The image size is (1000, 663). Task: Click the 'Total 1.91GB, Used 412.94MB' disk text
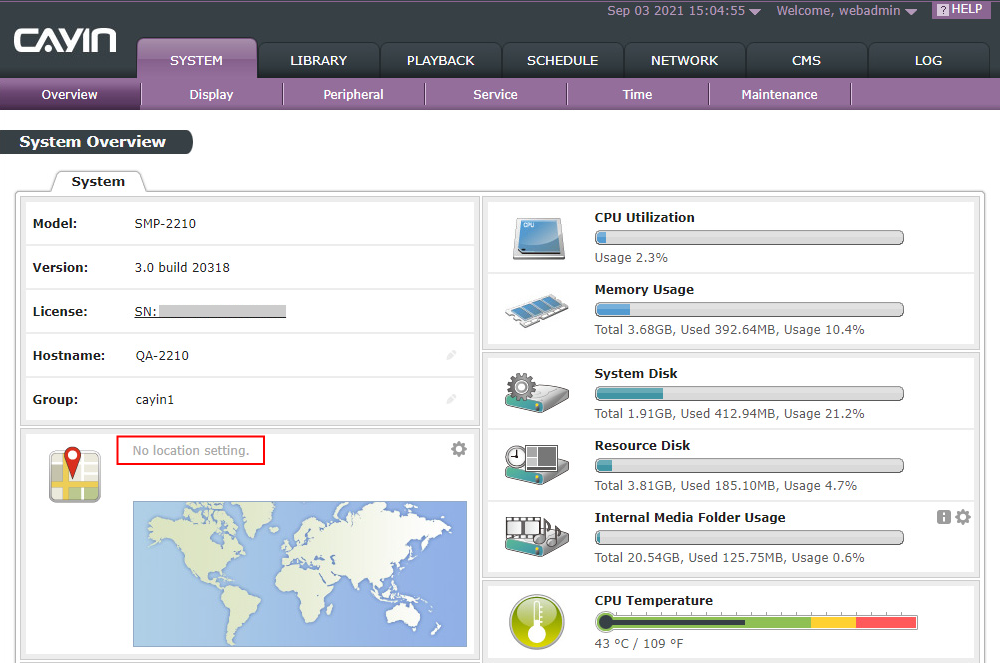tap(684, 413)
